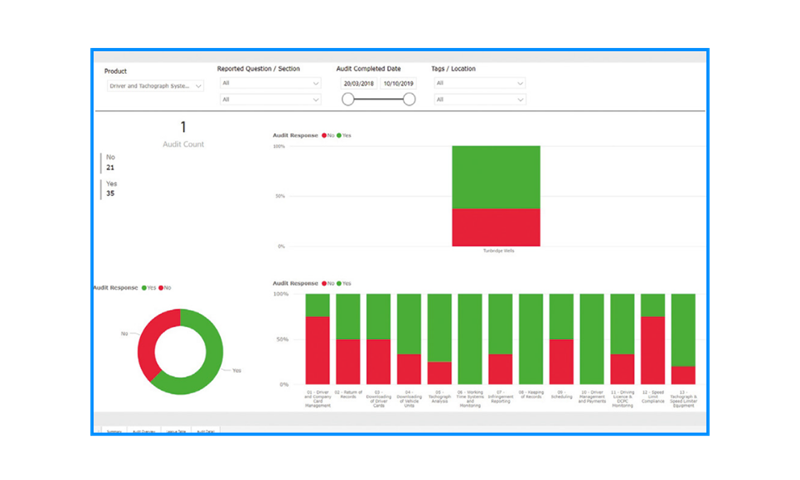Viewport: 800px width, 480px height.
Task: Click the Audit Count card value 1
Action: pyautogui.click(x=183, y=127)
